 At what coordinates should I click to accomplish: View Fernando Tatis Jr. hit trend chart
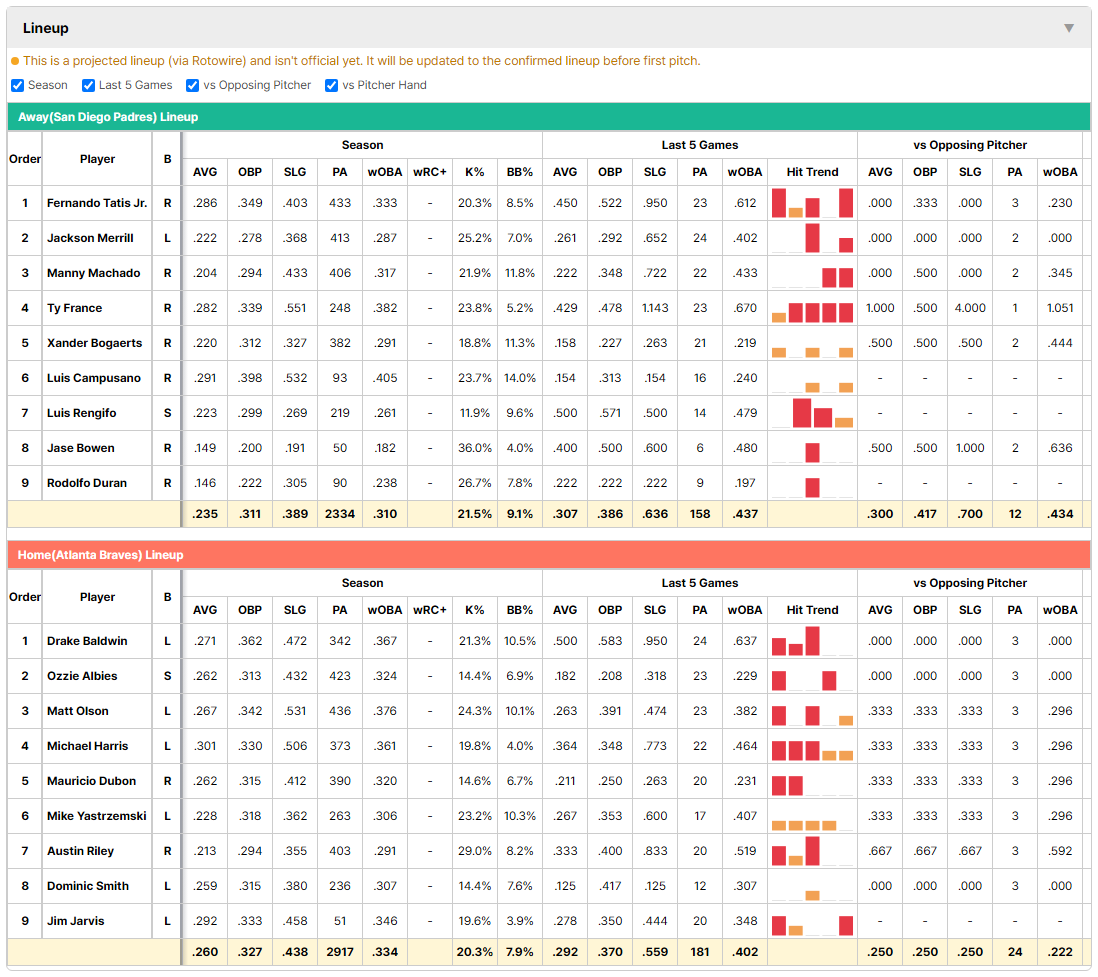(812, 203)
